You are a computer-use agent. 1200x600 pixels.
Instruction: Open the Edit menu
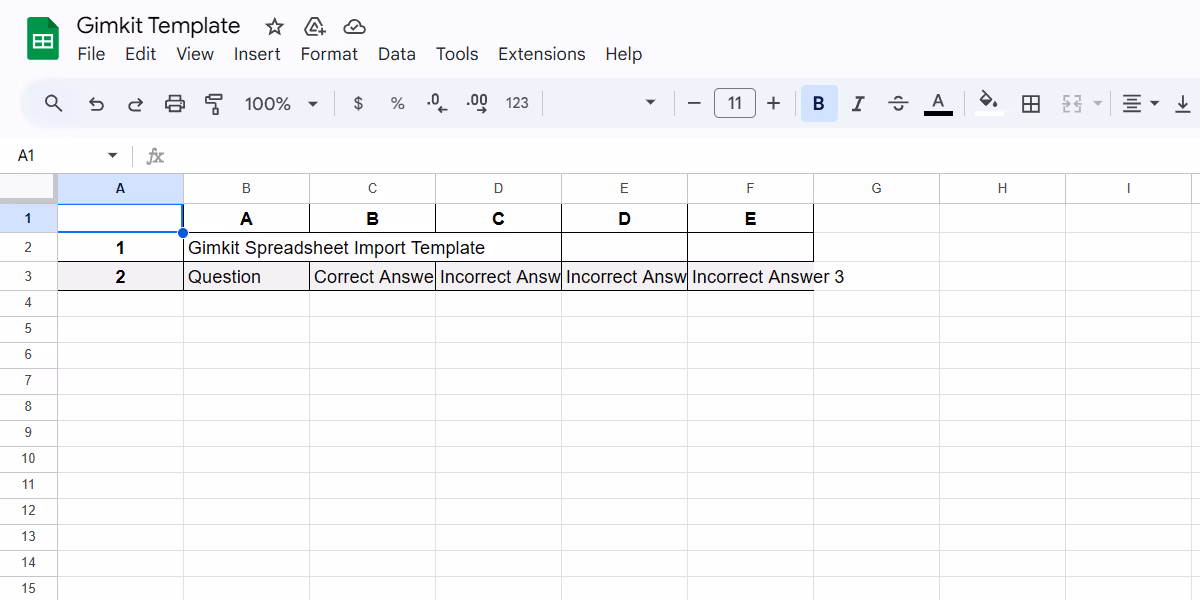coord(141,54)
